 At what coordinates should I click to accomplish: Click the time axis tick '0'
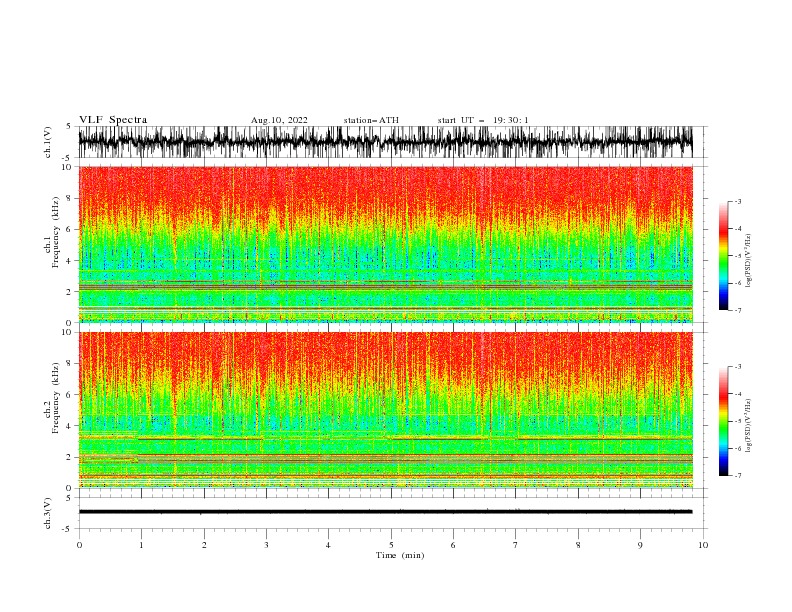[x=79, y=545]
